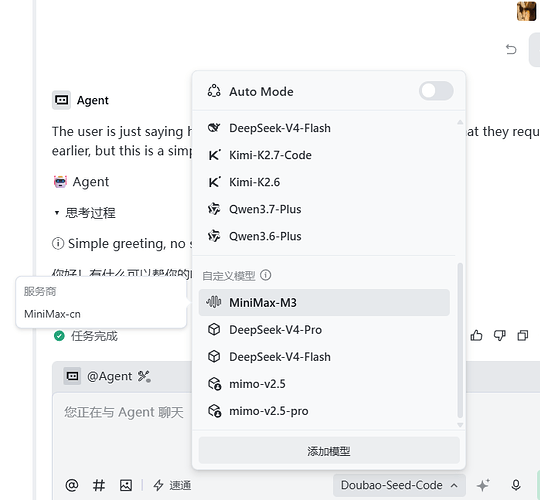
Task: Click the 任务完成 status text
Action: (x=94, y=336)
